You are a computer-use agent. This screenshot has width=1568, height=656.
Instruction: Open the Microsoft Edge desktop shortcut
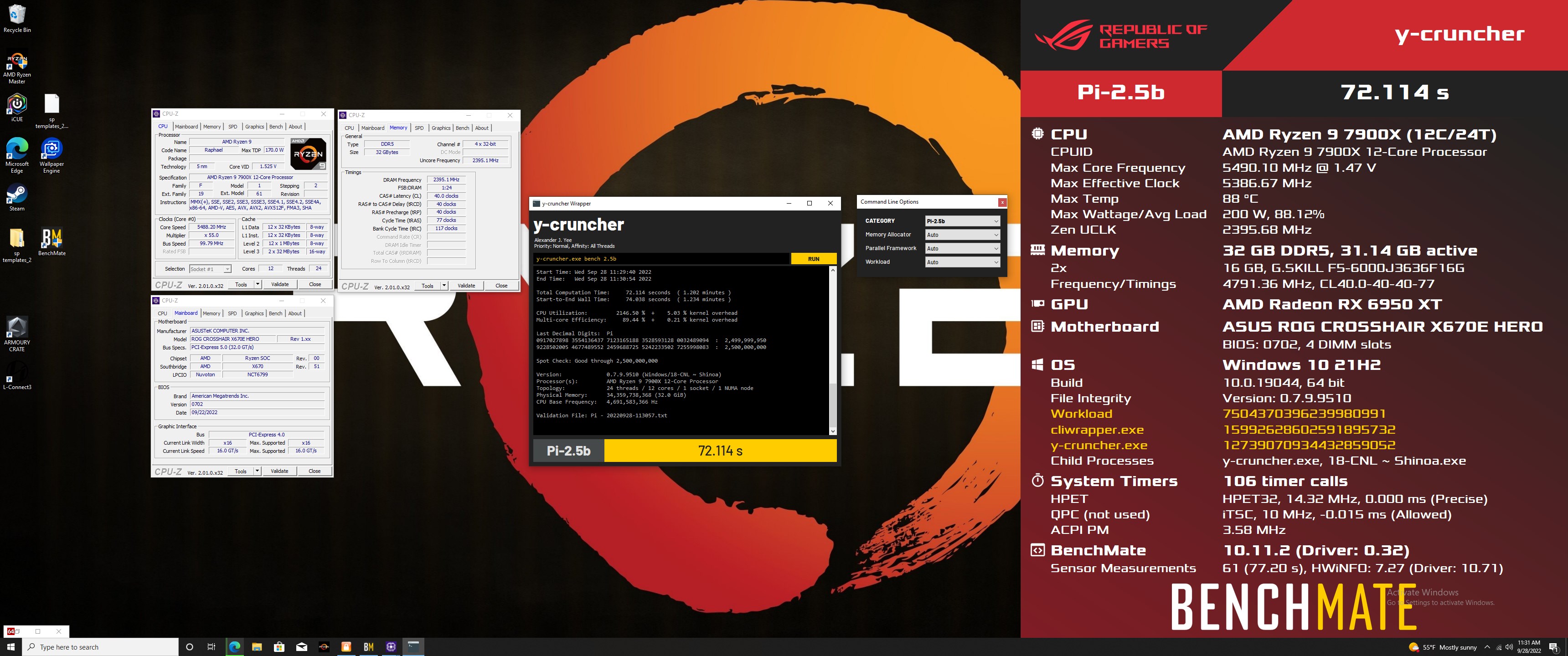(17, 156)
